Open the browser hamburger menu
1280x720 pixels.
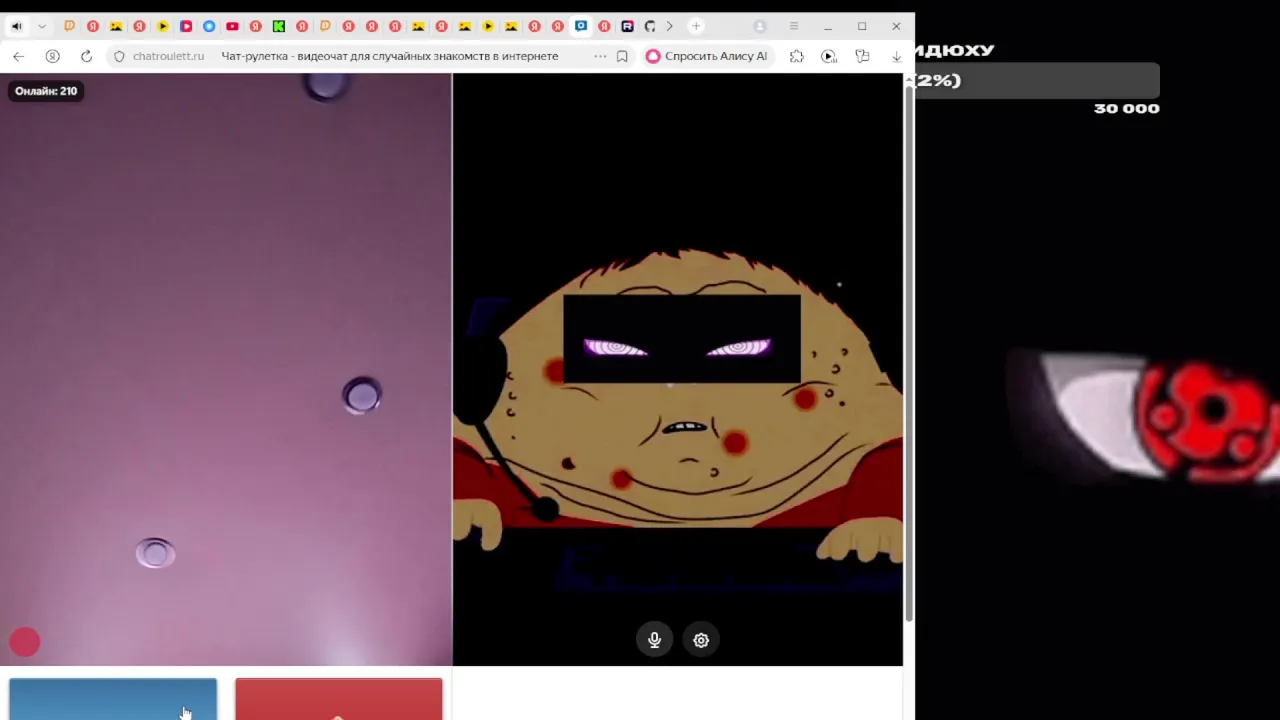[794, 26]
